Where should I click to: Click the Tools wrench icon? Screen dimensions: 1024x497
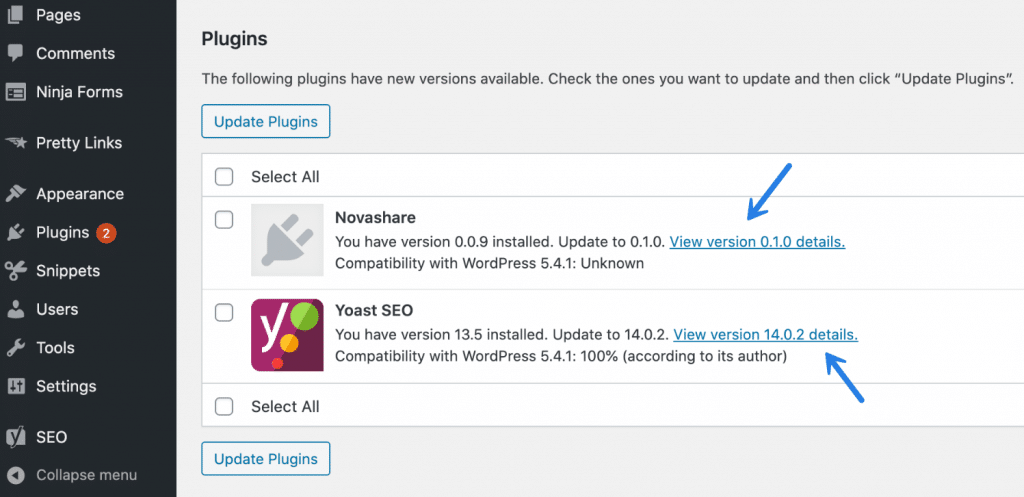[15, 348]
